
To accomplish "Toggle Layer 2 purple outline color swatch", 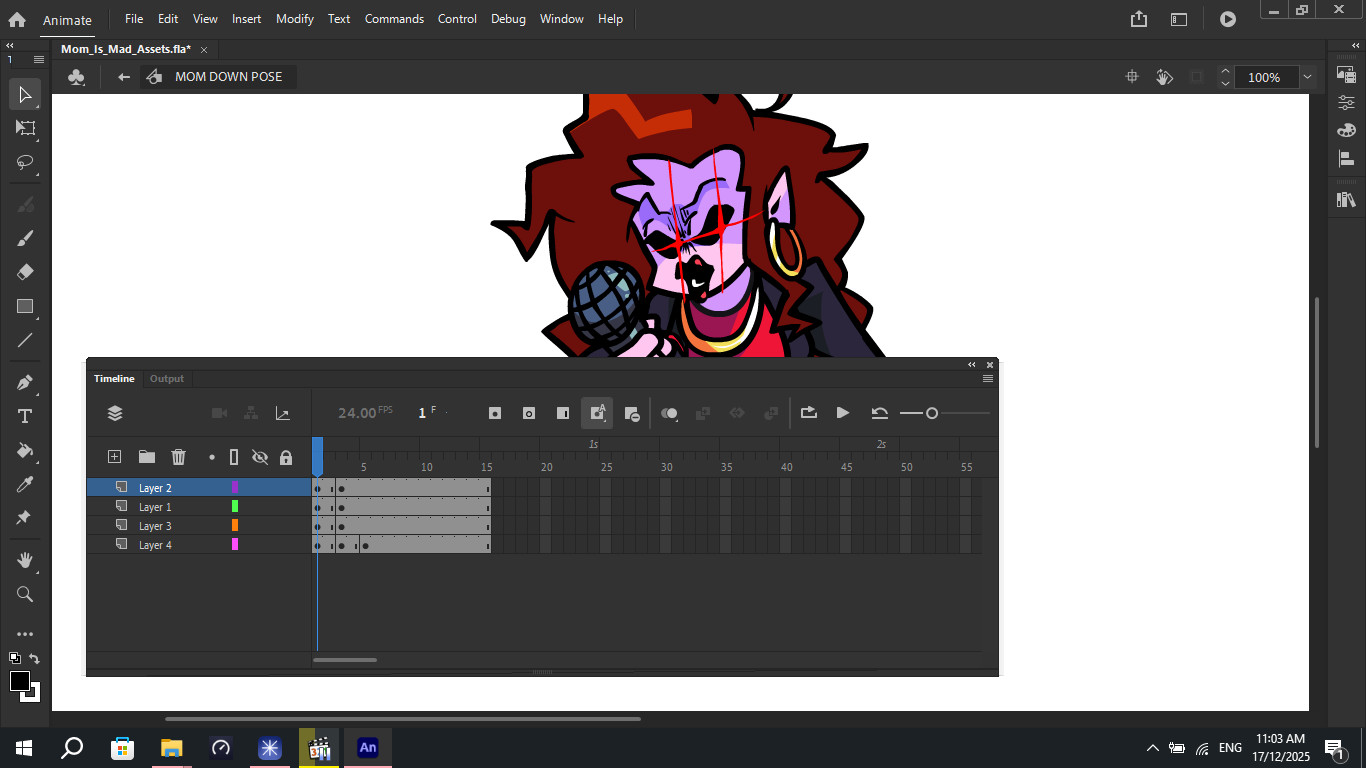I will [235, 488].
